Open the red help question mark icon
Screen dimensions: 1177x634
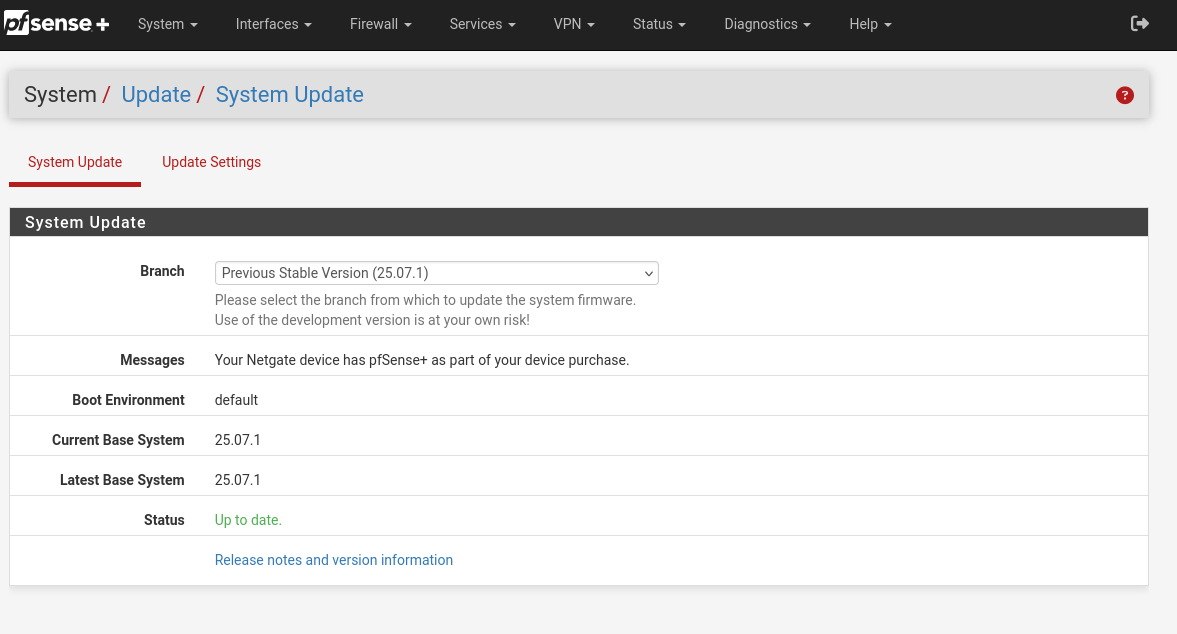point(1125,95)
